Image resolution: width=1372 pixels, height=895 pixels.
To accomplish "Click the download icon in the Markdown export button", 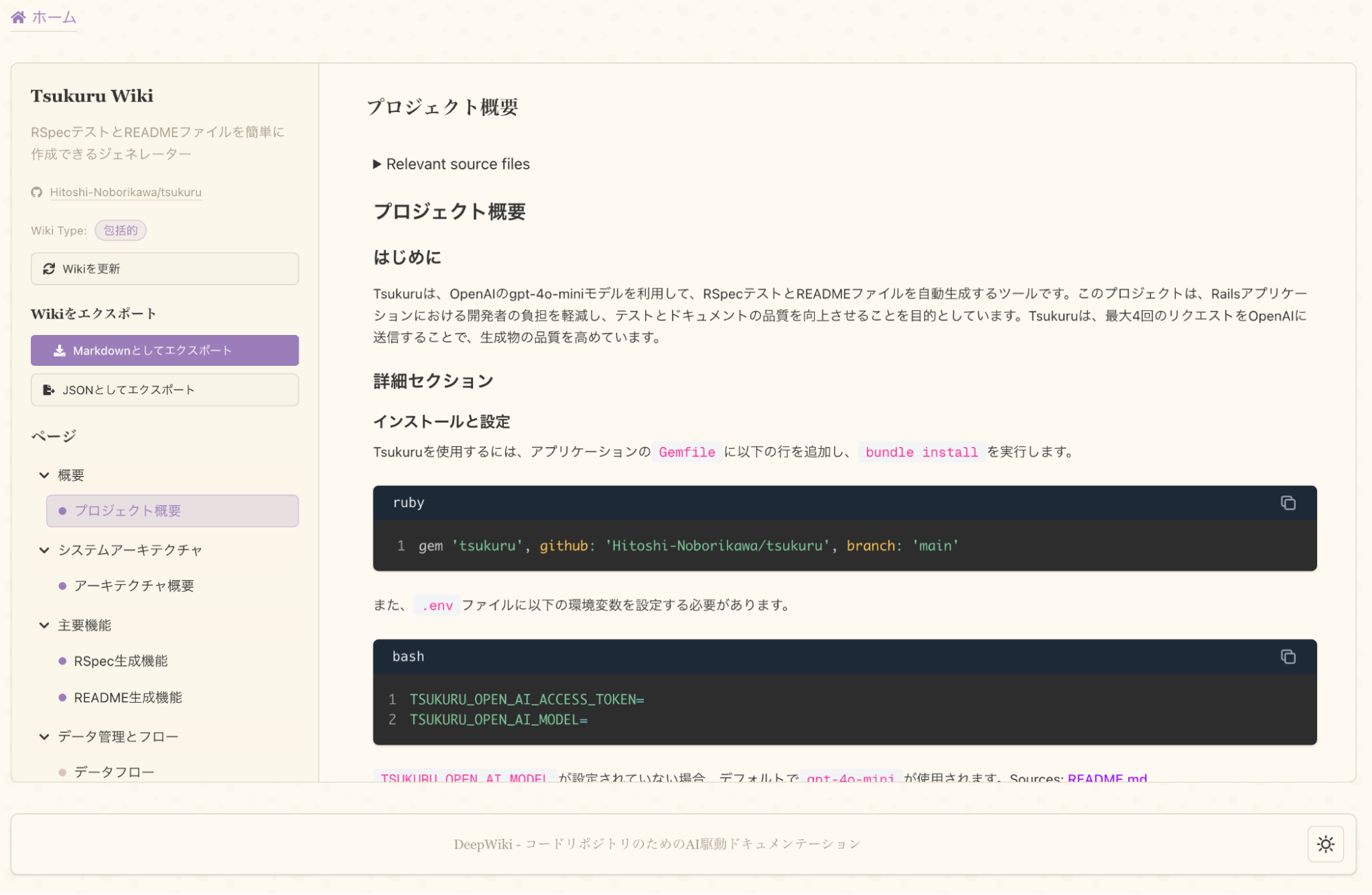I will (x=60, y=351).
